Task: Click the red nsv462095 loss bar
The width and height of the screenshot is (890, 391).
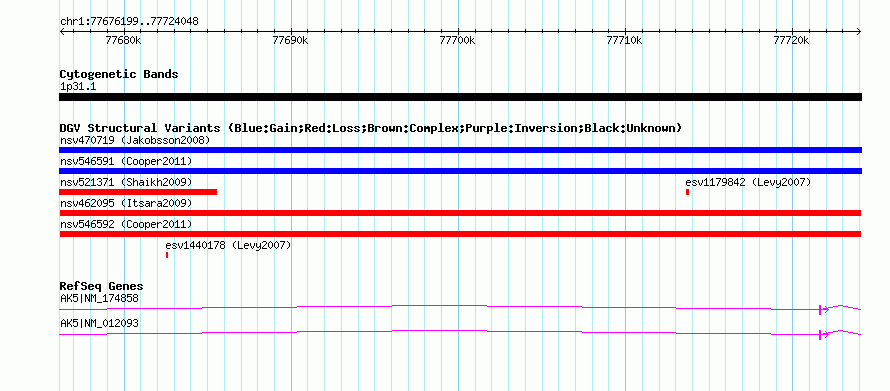Action: pyautogui.click(x=460, y=213)
